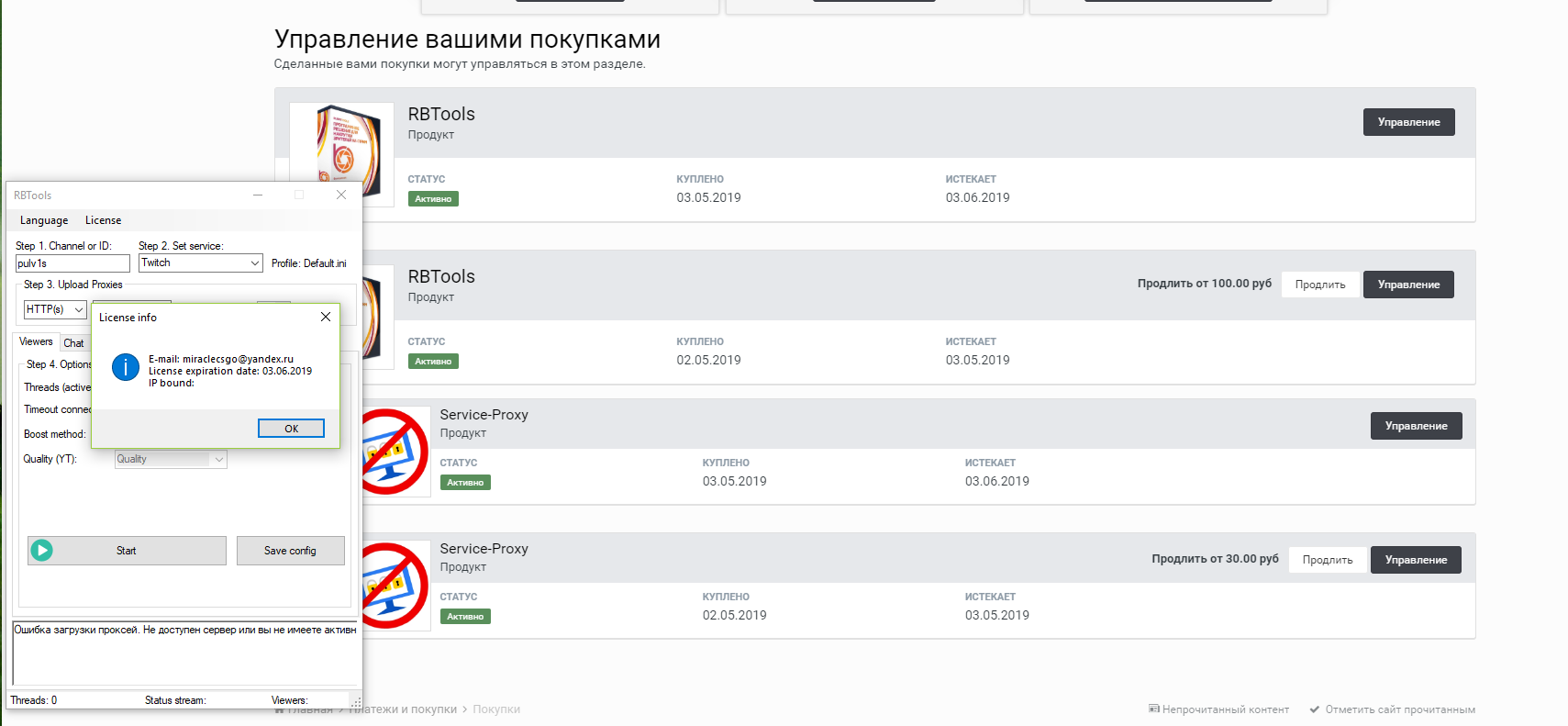Click the top Service-Proxy product icon
This screenshot has width=1568, height=726.
pos(395,452)
